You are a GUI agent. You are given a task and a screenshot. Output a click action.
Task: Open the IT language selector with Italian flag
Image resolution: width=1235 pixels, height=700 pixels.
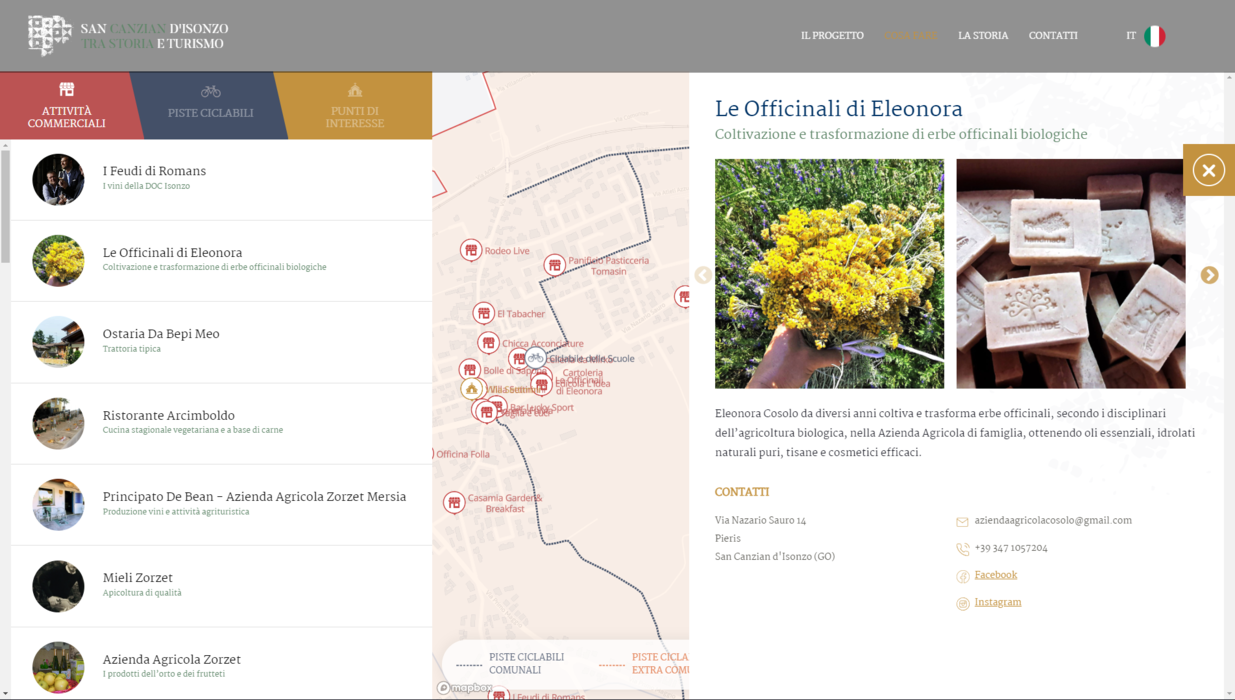pyautogui.click(x=1145, y=36)
